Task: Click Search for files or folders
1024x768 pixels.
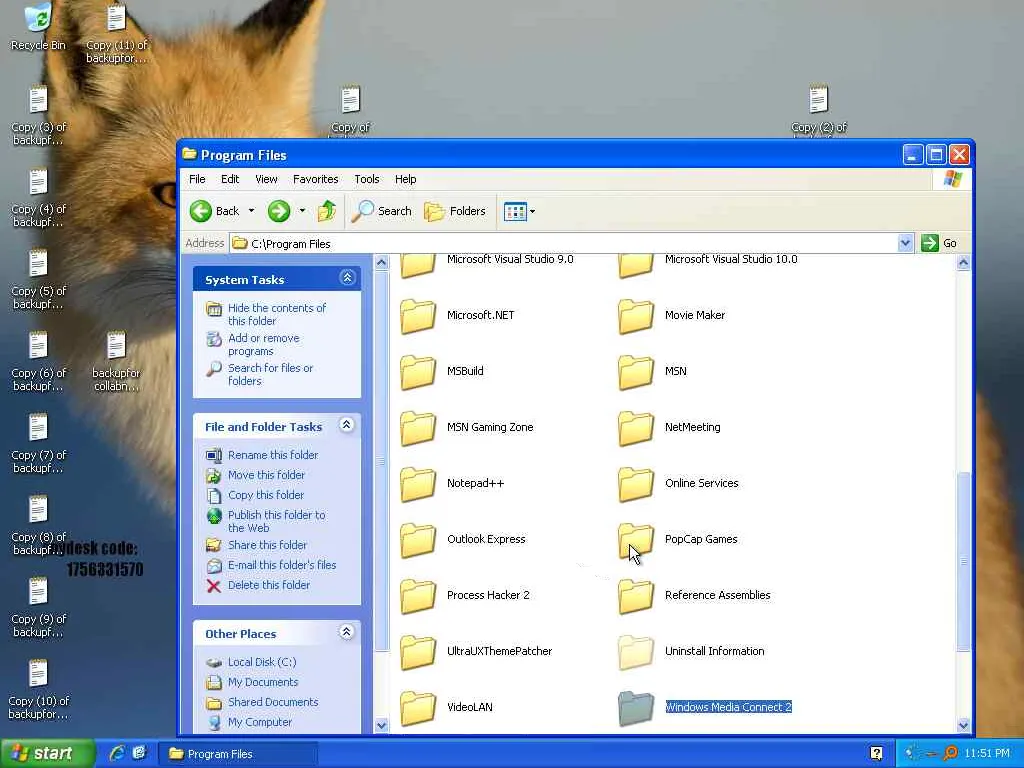Action: coord(270,374)
